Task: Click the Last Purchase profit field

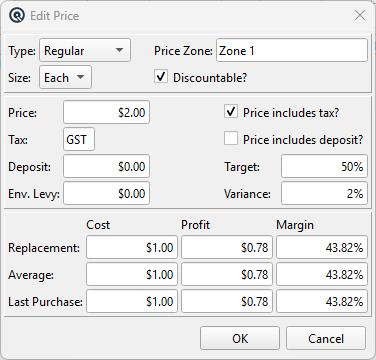Action: click(x=227, y=301)
